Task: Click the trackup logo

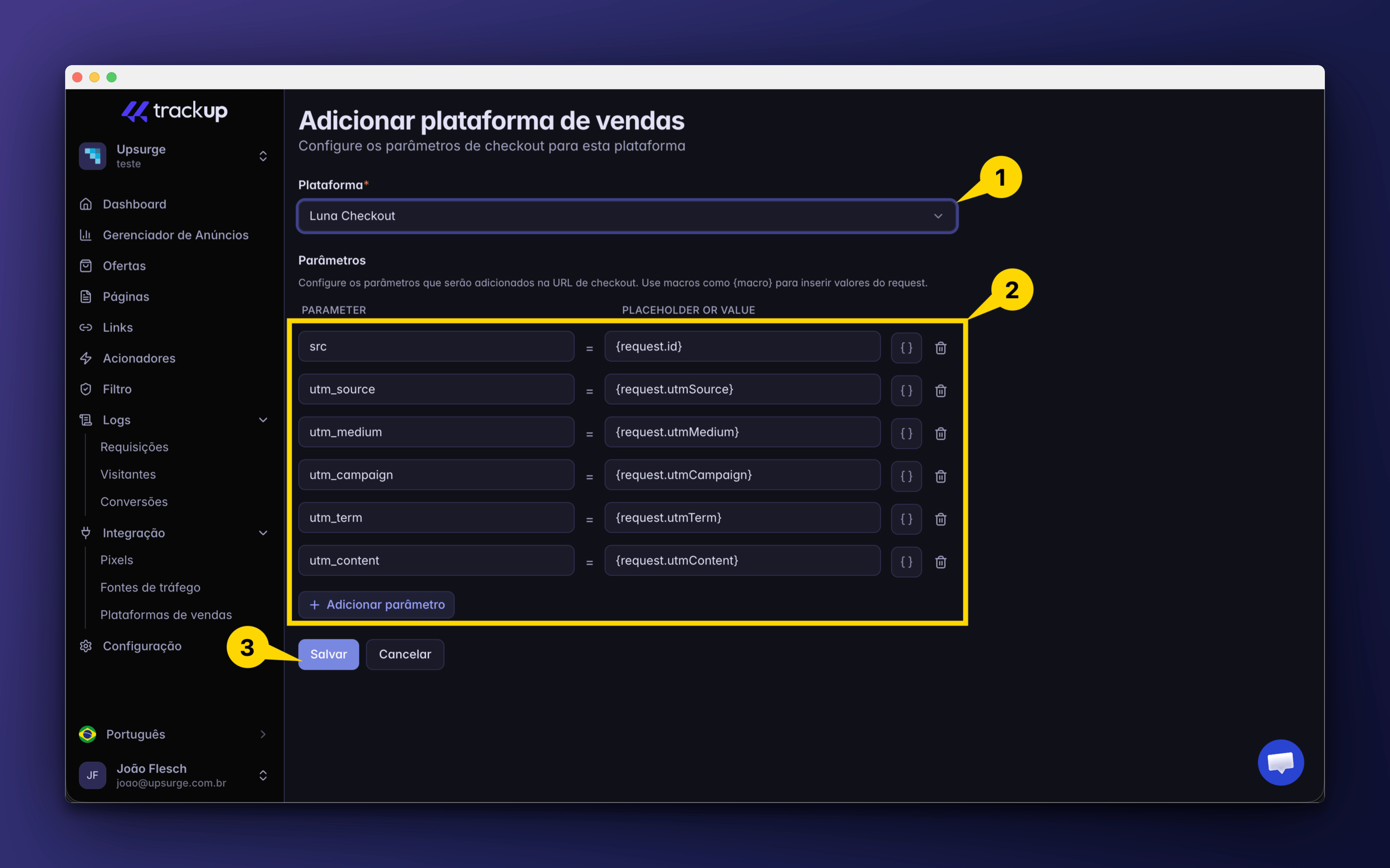Action: point(174,111)
